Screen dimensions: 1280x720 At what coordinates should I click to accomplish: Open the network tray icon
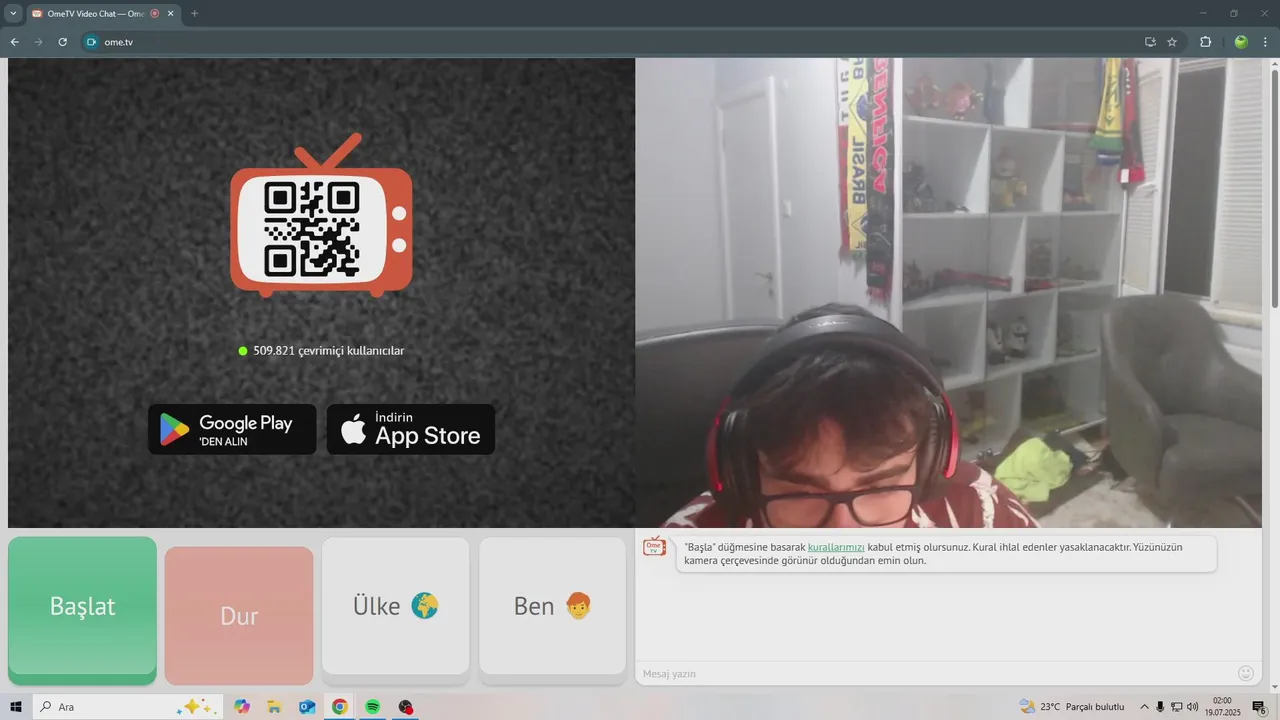pos(1176,707)
